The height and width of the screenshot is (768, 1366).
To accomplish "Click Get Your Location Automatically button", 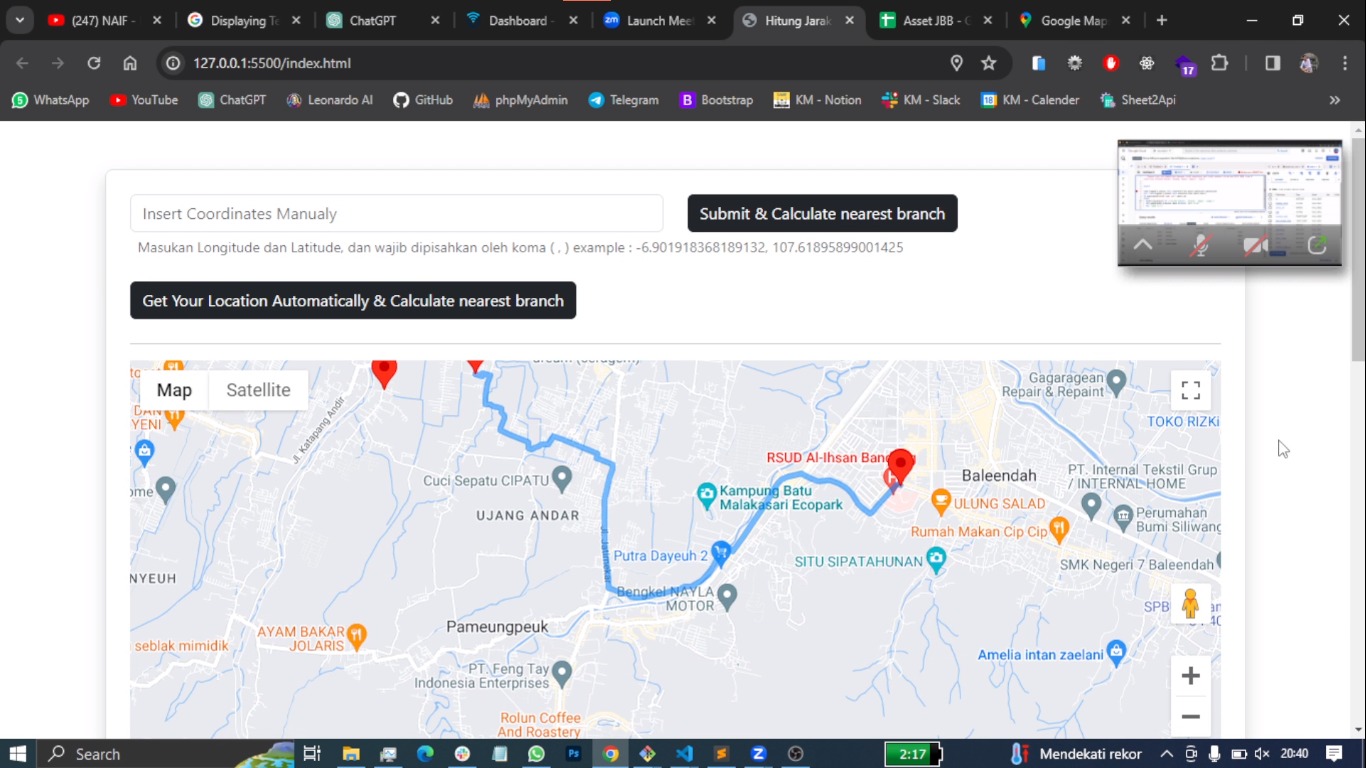I will point(353,300).
